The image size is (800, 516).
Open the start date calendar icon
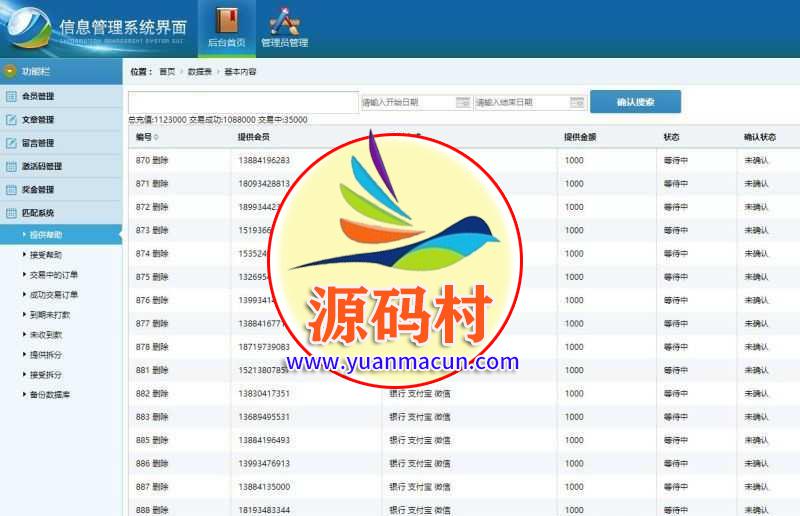[x=463, y=102]
